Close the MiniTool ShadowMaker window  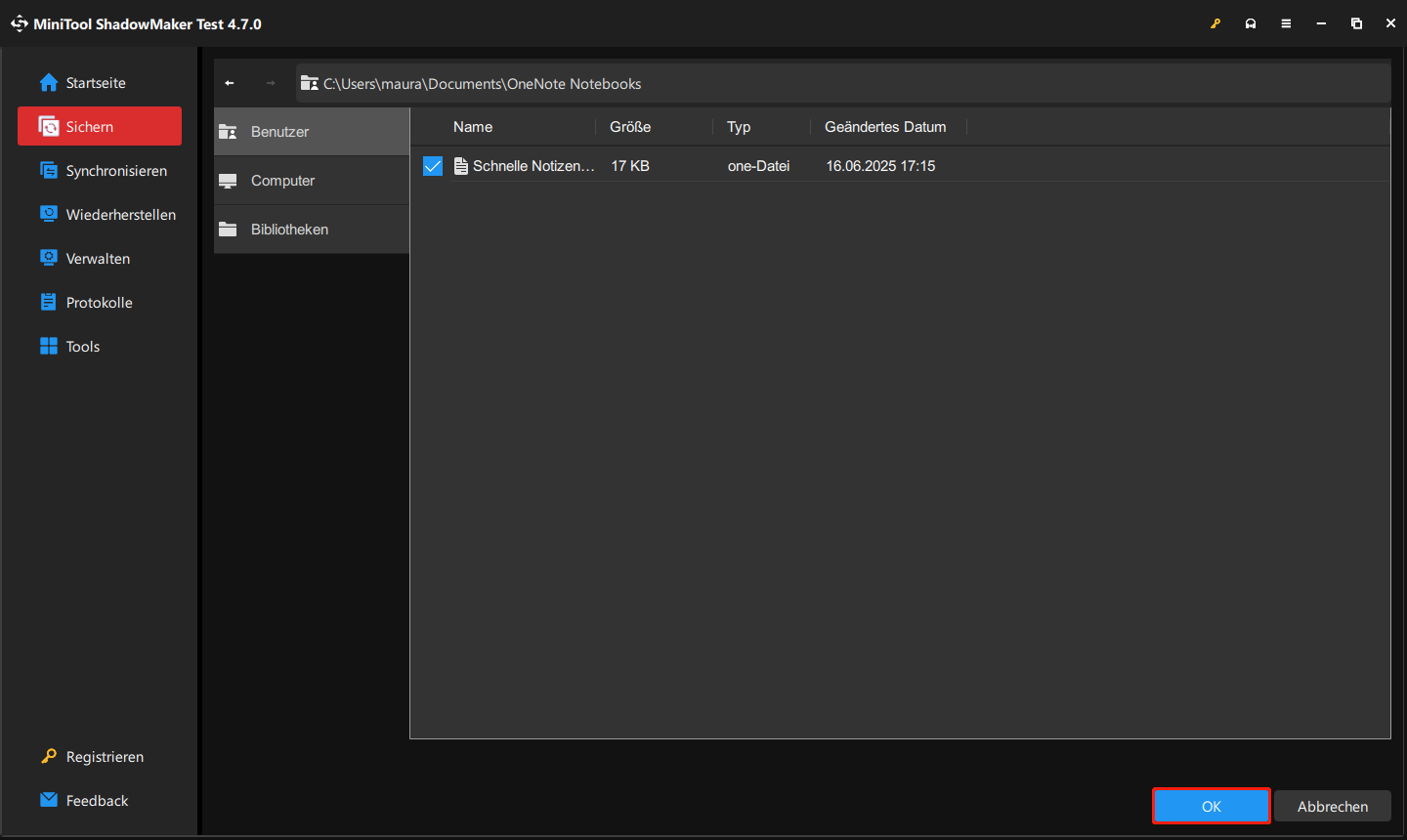pyautogui.click(x=1390, y=23)
